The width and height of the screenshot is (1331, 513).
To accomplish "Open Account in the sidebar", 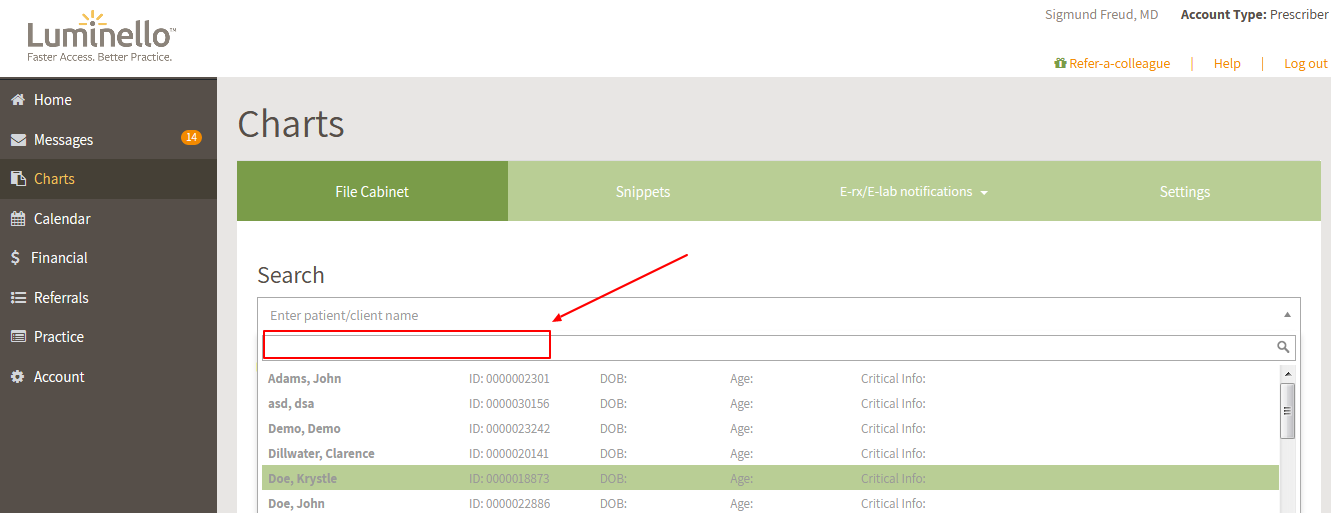I will click(108, 377).
